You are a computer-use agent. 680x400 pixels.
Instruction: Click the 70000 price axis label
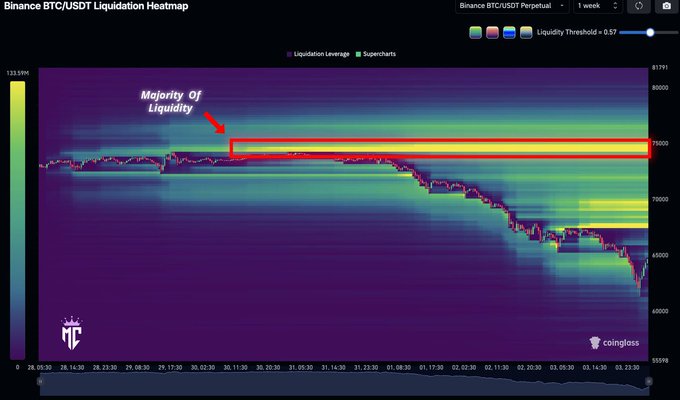[660, 200]
